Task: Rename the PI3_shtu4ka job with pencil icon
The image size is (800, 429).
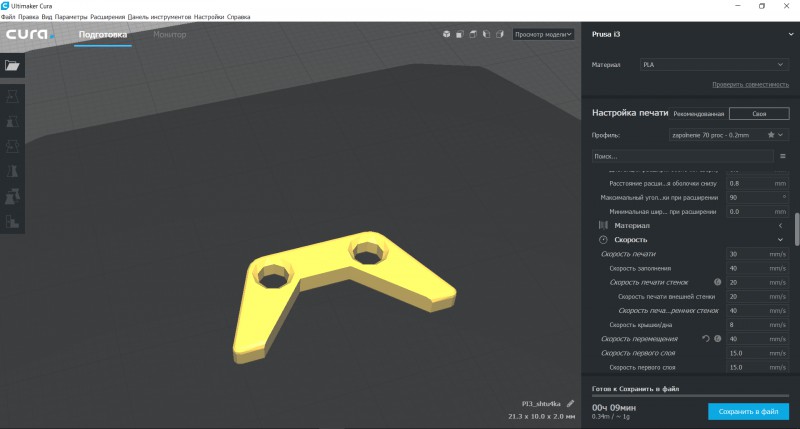Action: (x=570, y=403)
